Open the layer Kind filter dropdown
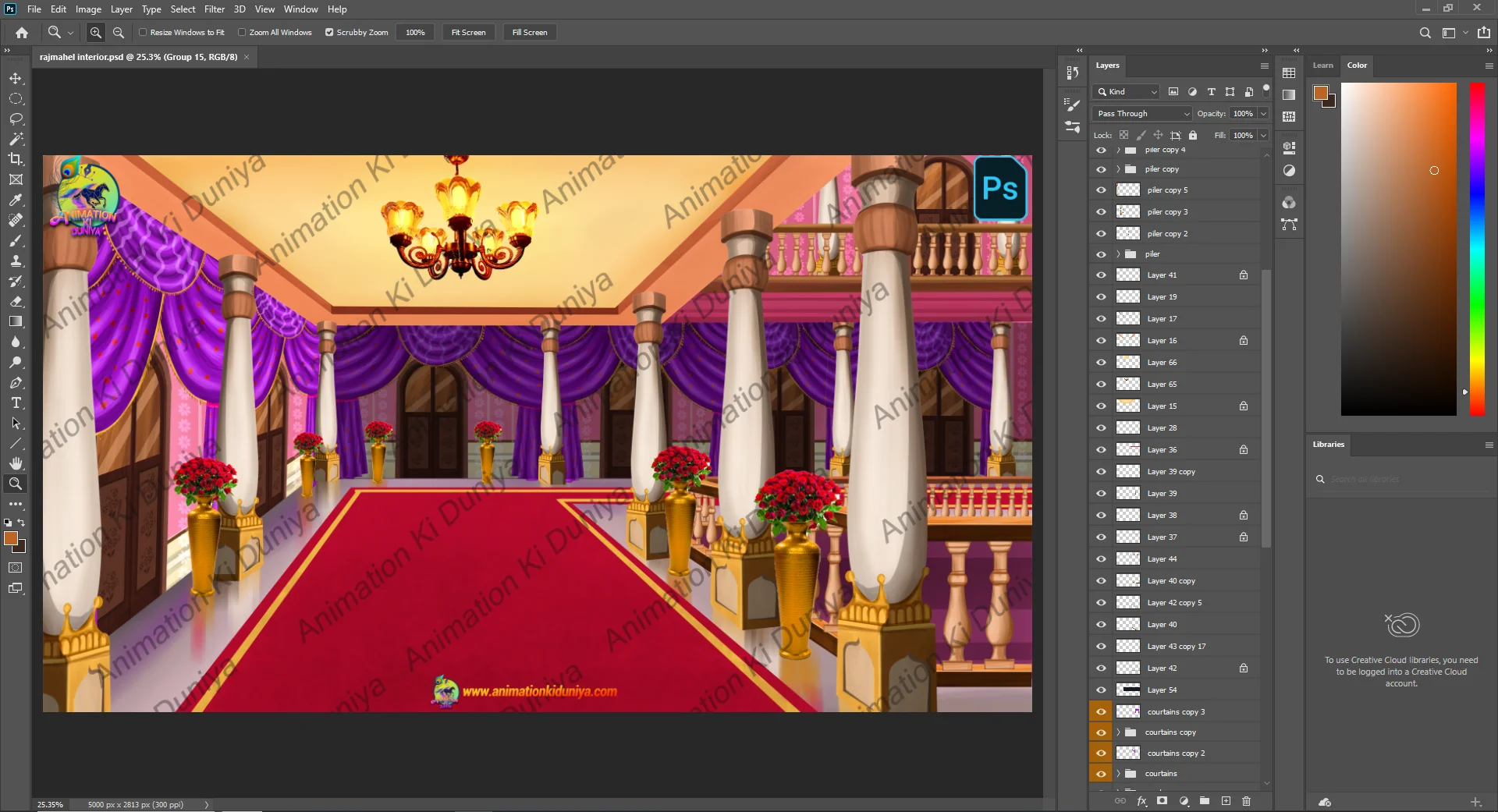This screenshot has height=812, width=1498. (x=1126, y=92)
